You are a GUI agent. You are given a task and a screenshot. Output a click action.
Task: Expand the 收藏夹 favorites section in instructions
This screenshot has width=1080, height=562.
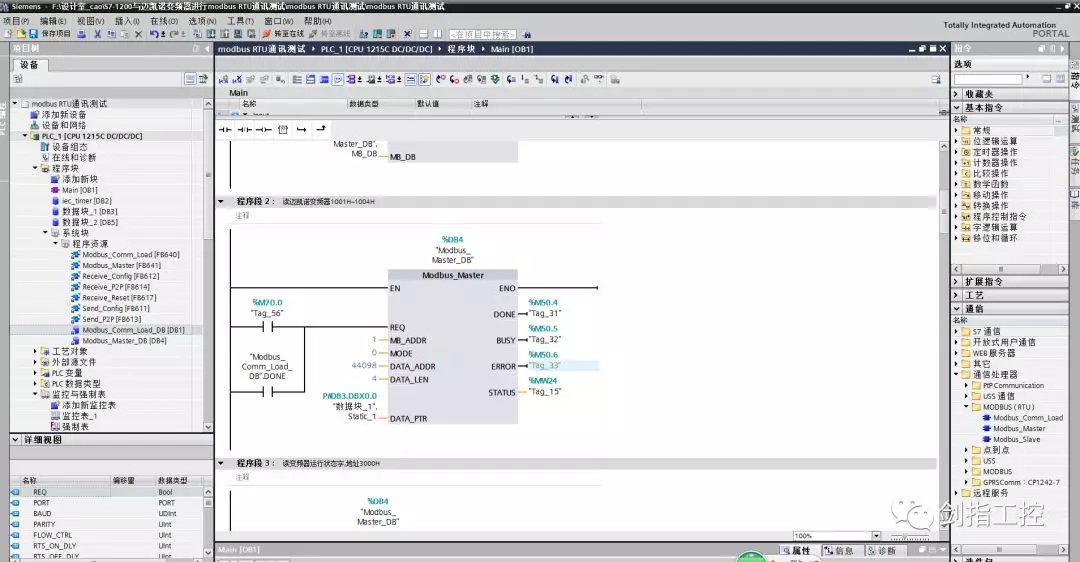pyautogui.click(x=957, y=94)
